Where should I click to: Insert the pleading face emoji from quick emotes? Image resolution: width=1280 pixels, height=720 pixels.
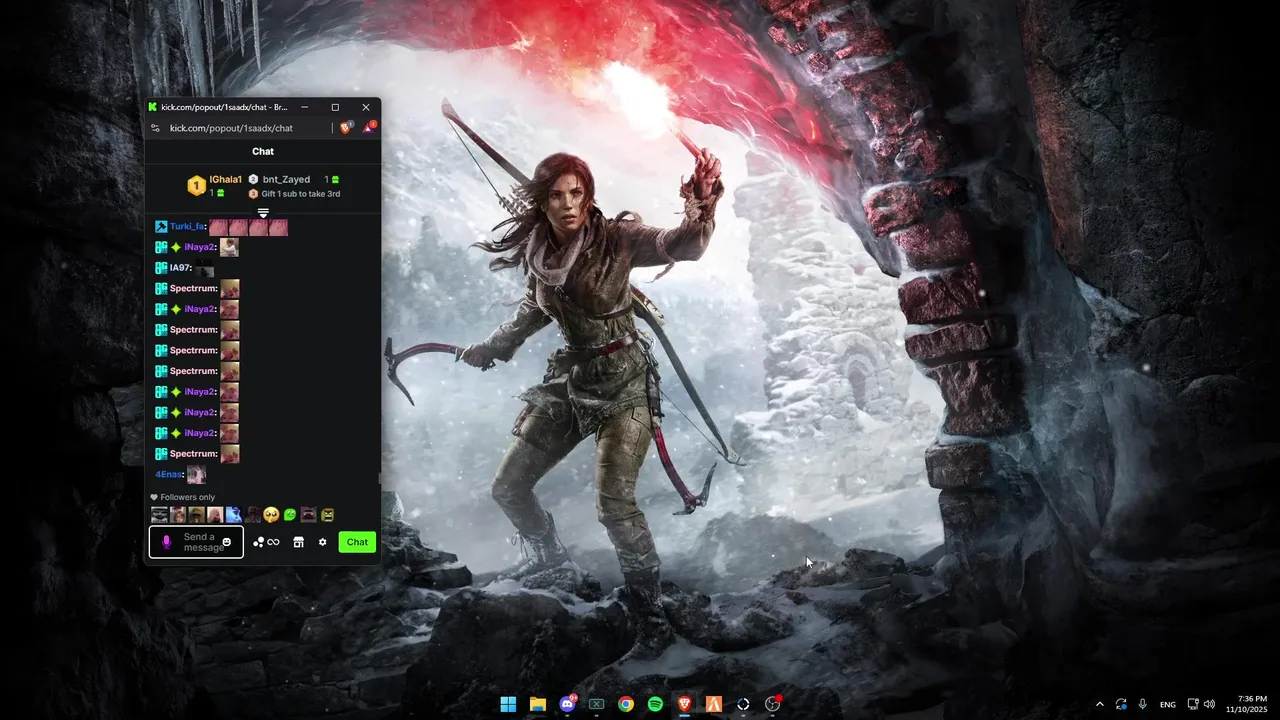click(271, 515)
